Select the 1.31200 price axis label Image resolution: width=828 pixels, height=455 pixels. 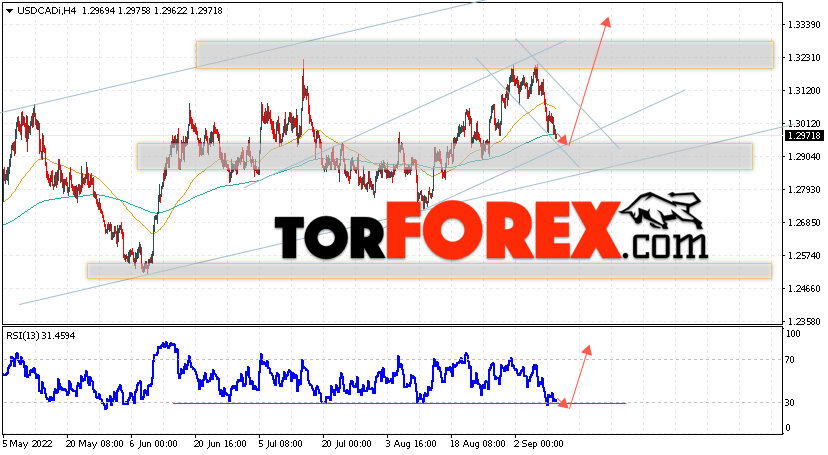click(804, 91)
